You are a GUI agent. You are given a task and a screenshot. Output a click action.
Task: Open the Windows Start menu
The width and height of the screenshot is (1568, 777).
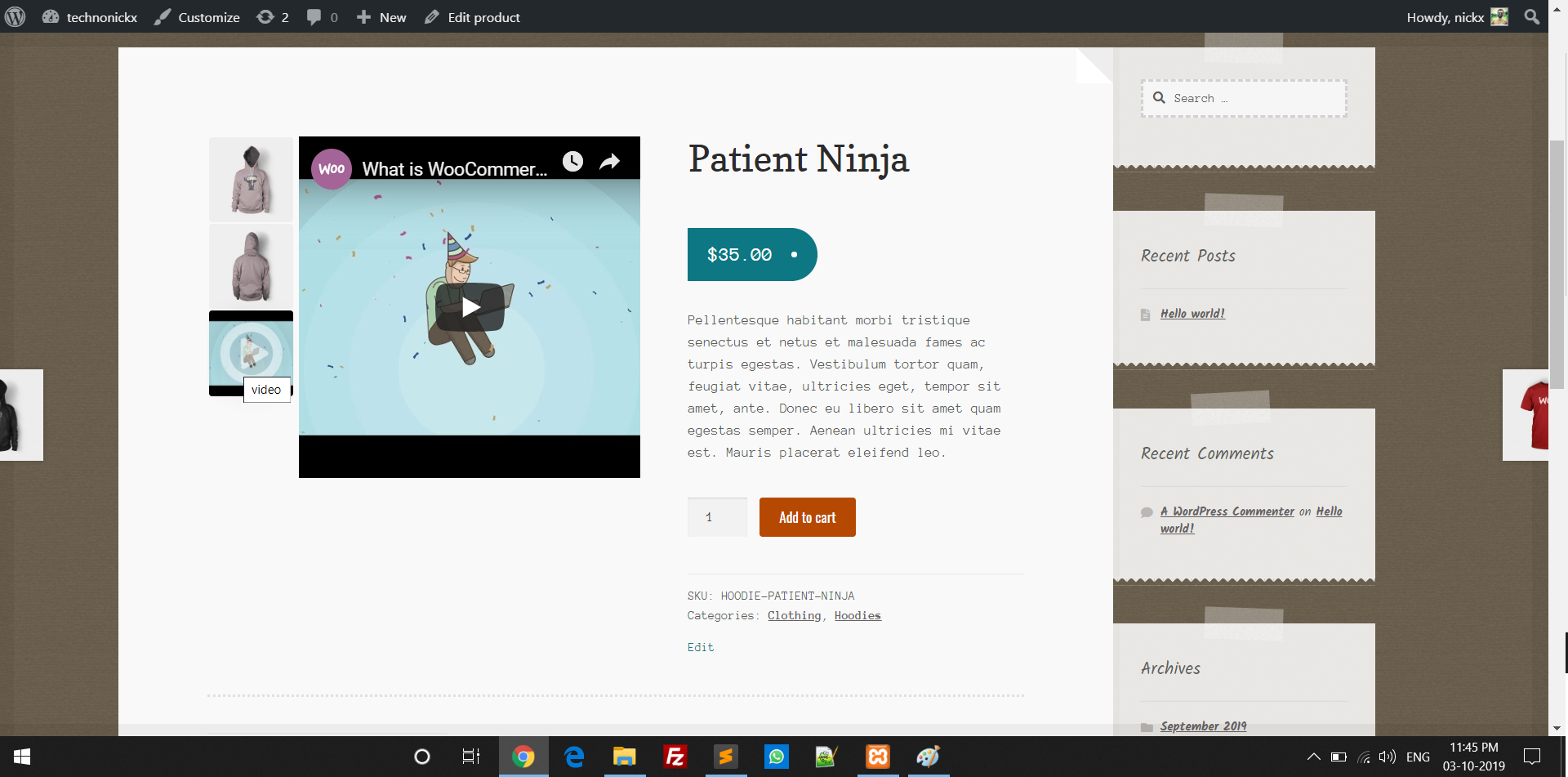click(x=22, y=757)
